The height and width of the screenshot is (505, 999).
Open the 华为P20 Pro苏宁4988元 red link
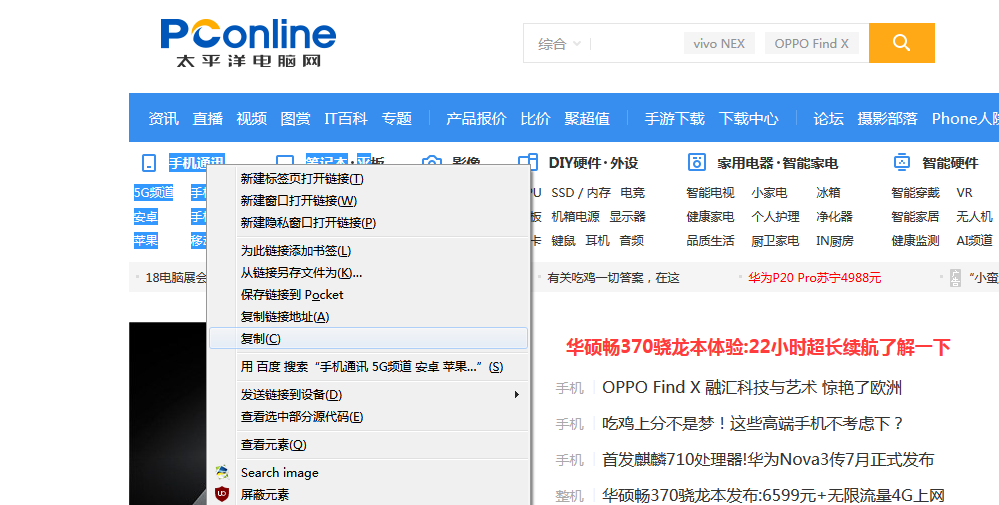815,278
